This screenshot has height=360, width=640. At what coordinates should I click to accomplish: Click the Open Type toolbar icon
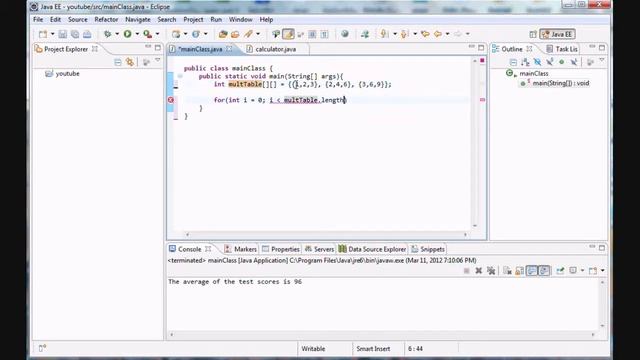pos(223,34)
